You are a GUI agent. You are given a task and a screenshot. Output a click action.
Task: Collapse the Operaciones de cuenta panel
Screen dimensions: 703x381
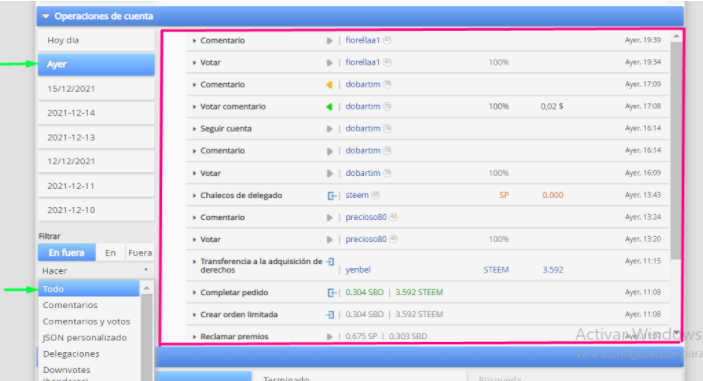45,17
